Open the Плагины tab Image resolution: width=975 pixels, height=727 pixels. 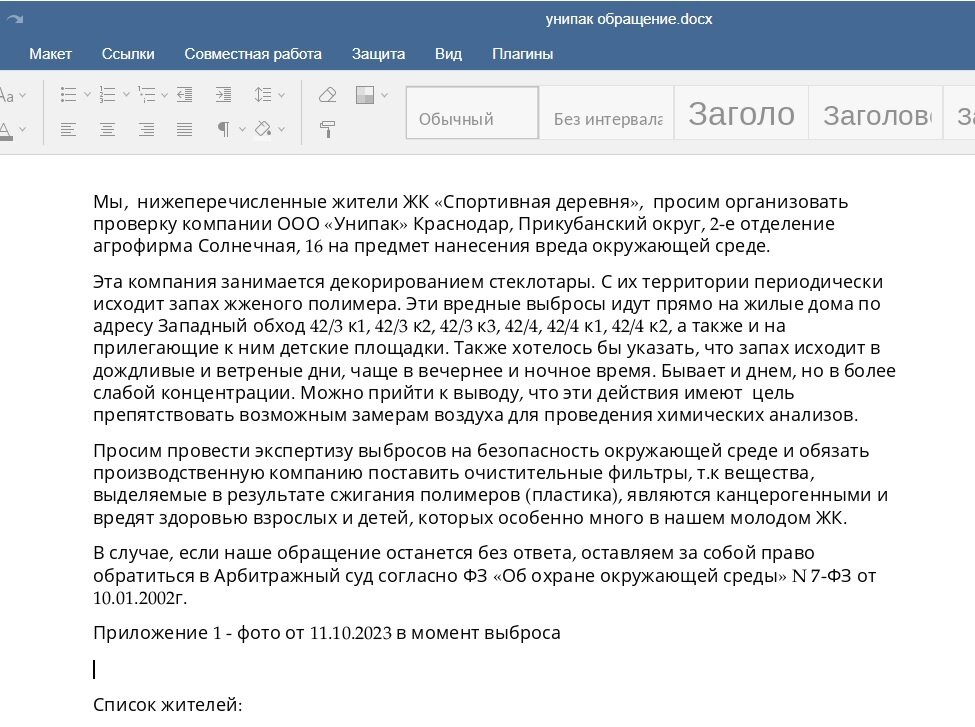click(522, 54)
